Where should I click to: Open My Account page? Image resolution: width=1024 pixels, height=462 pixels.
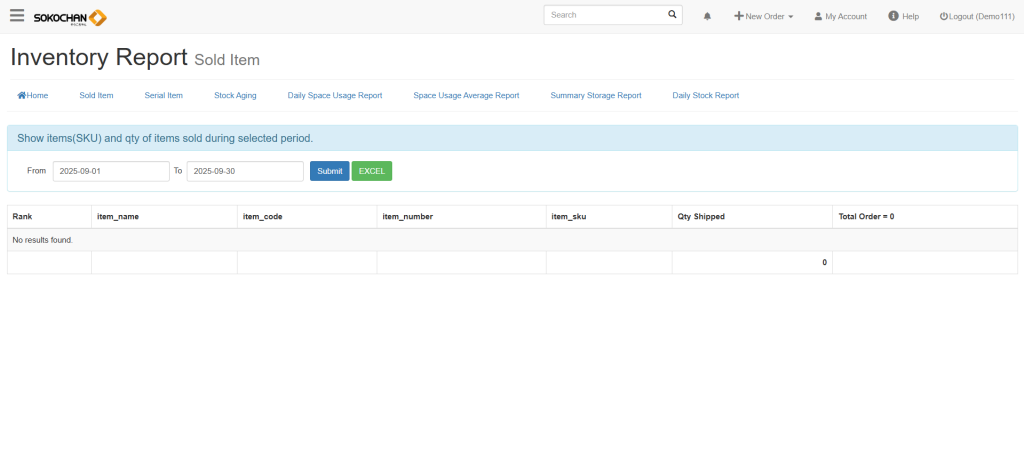pyautogui.click(x=840, y=17)
